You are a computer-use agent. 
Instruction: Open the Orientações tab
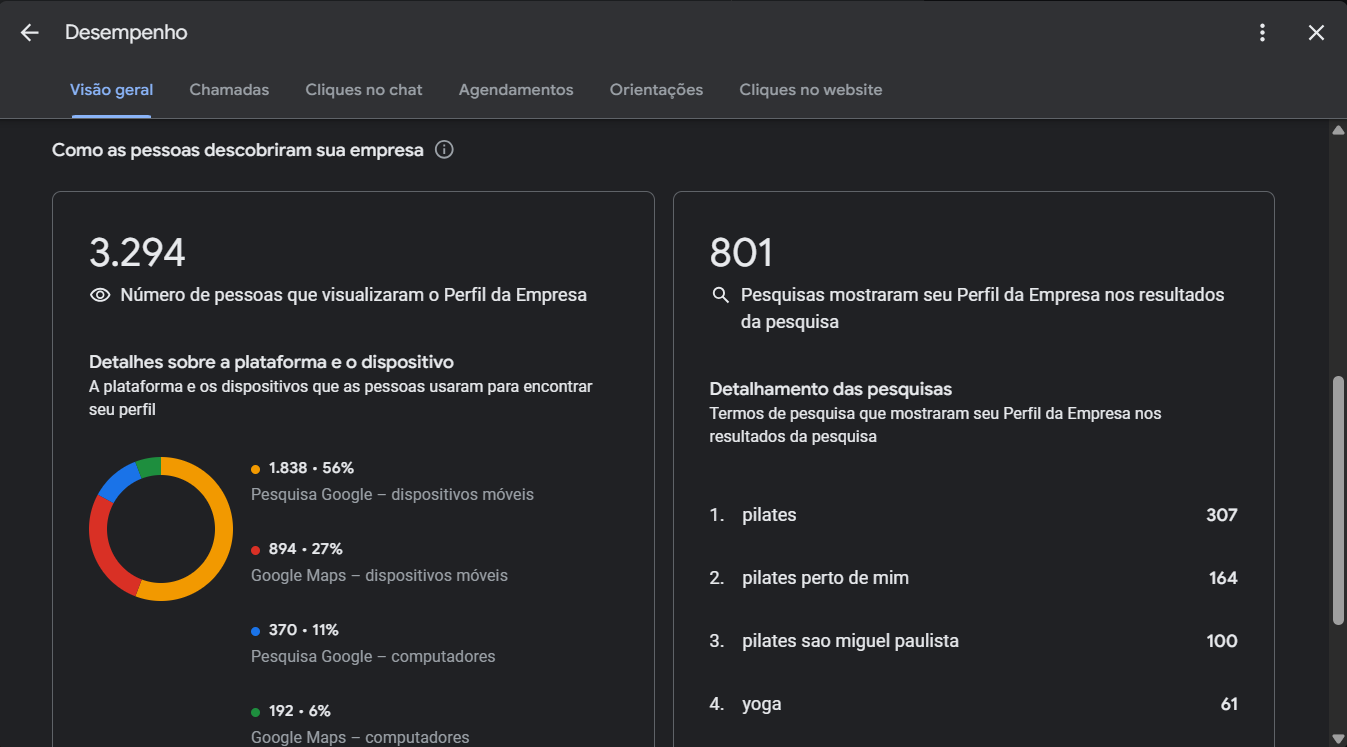click(656, 90)
